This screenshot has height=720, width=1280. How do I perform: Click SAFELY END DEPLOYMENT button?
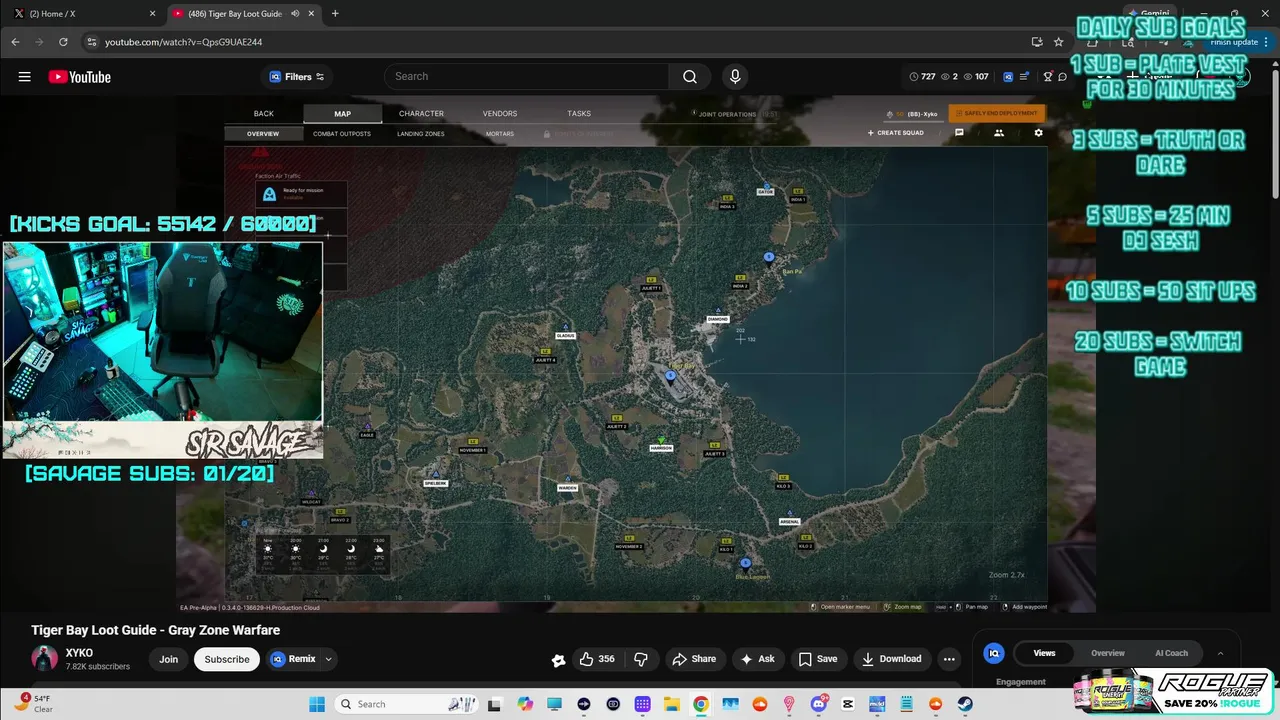point(997,114)
